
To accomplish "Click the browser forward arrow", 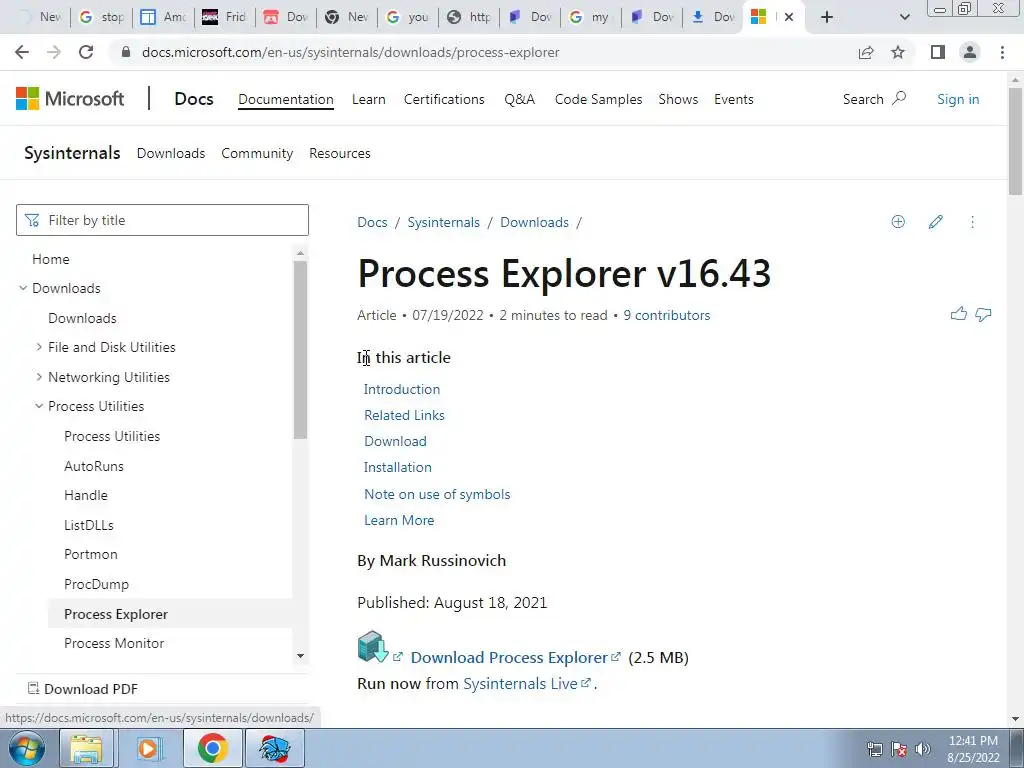I will coord(54,52).
